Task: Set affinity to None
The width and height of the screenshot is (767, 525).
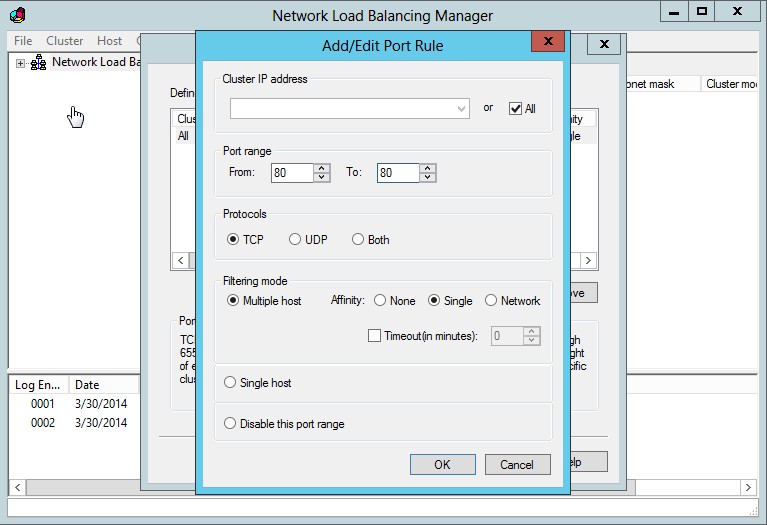Action: coord(380,301)
